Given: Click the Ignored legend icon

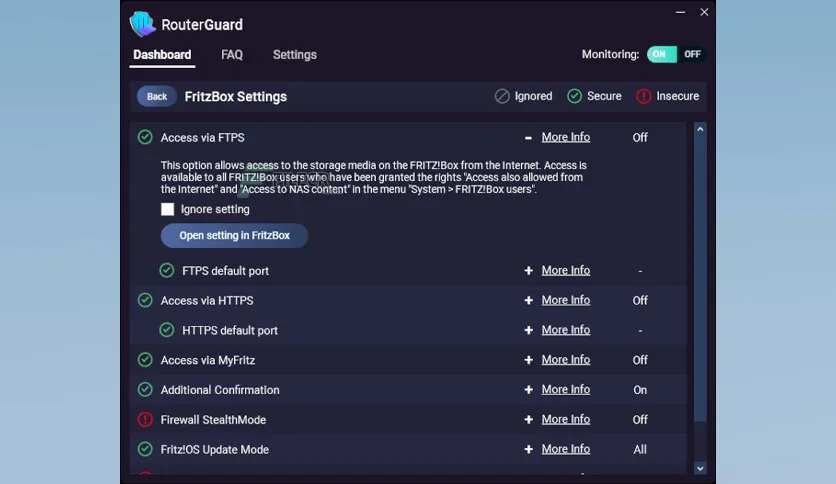Looking at the screenshot, I should (x=502, y=96).
